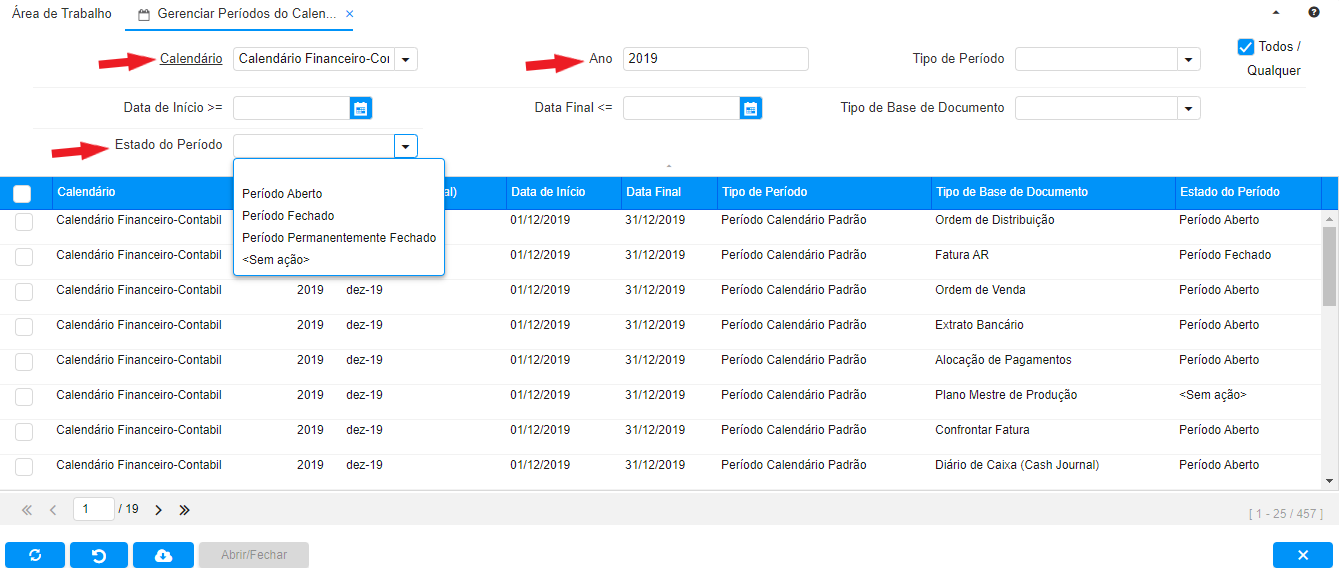
Task: Toggle the select-all checkbox in table header
Action: [22, 194]
